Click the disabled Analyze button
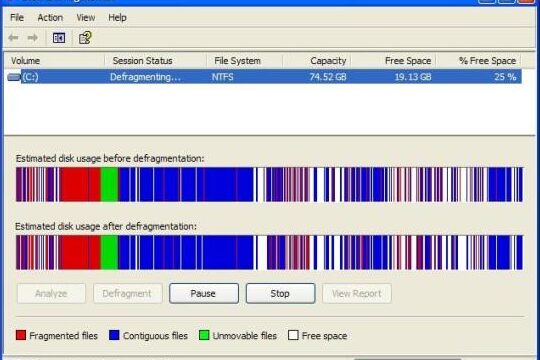Screen dimensions: 540x360 point(51,294)
